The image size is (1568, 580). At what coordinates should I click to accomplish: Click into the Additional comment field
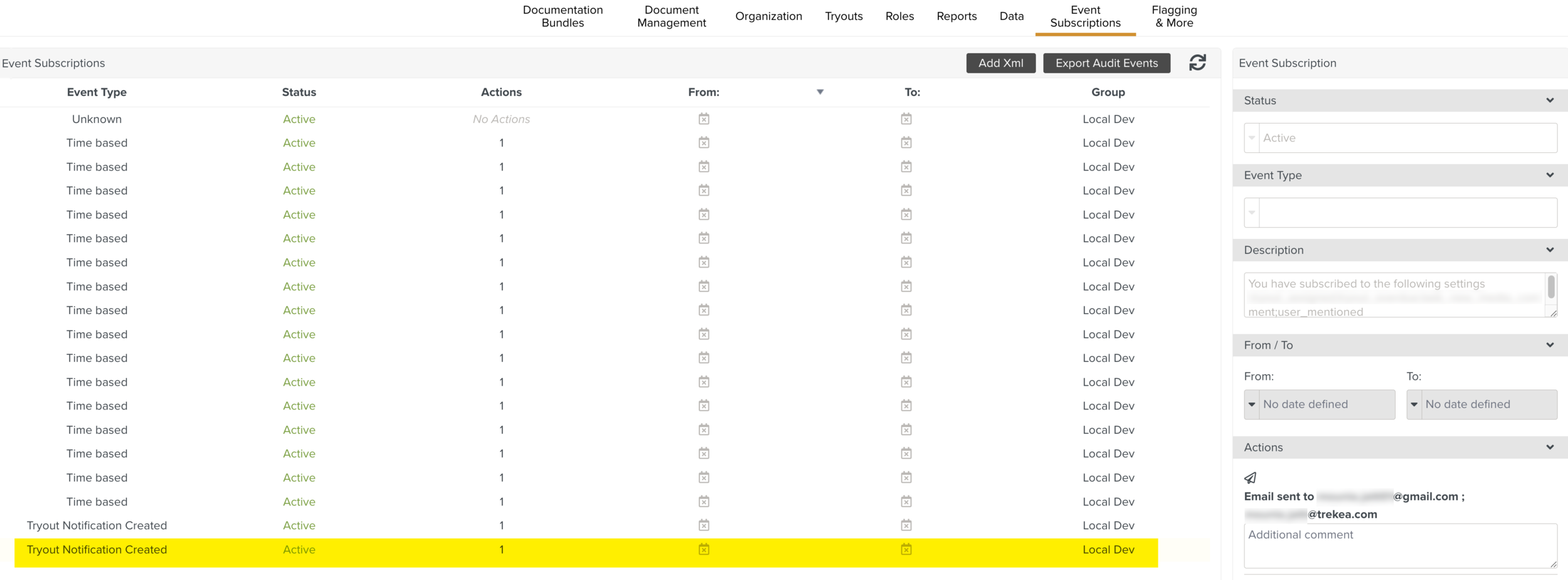pos(1399,546)
